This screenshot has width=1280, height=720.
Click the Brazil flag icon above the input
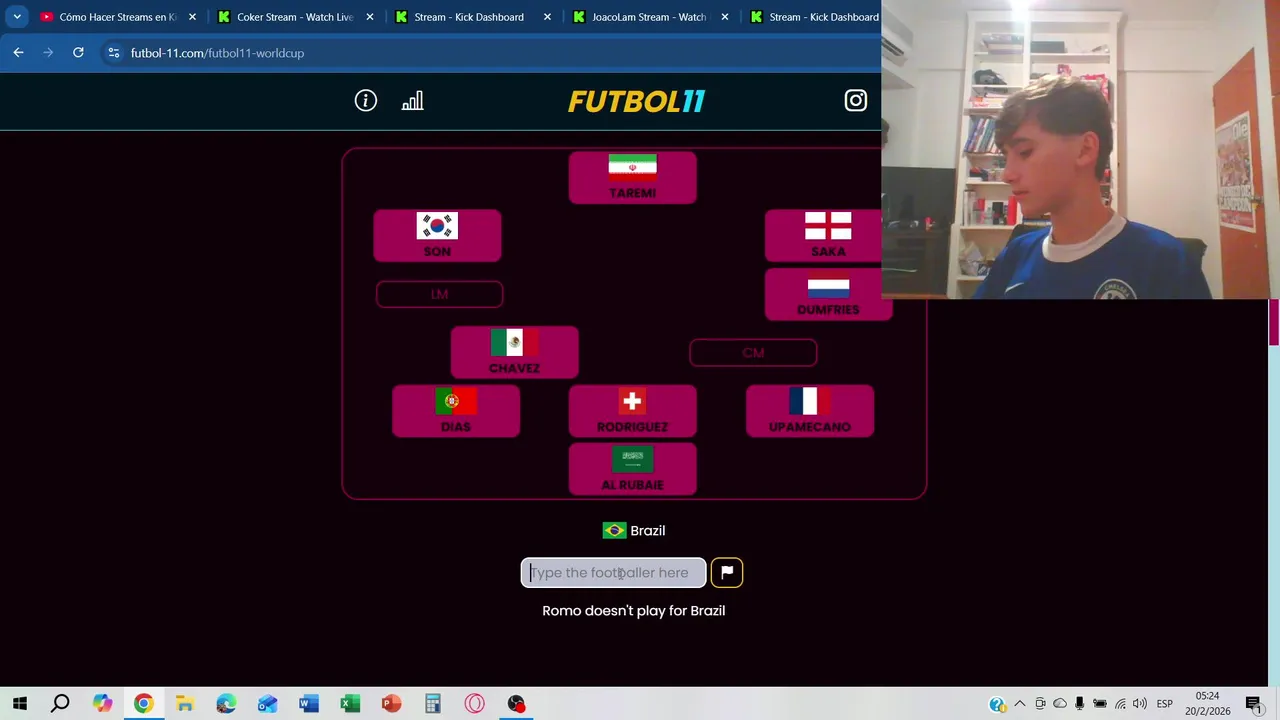614,531
